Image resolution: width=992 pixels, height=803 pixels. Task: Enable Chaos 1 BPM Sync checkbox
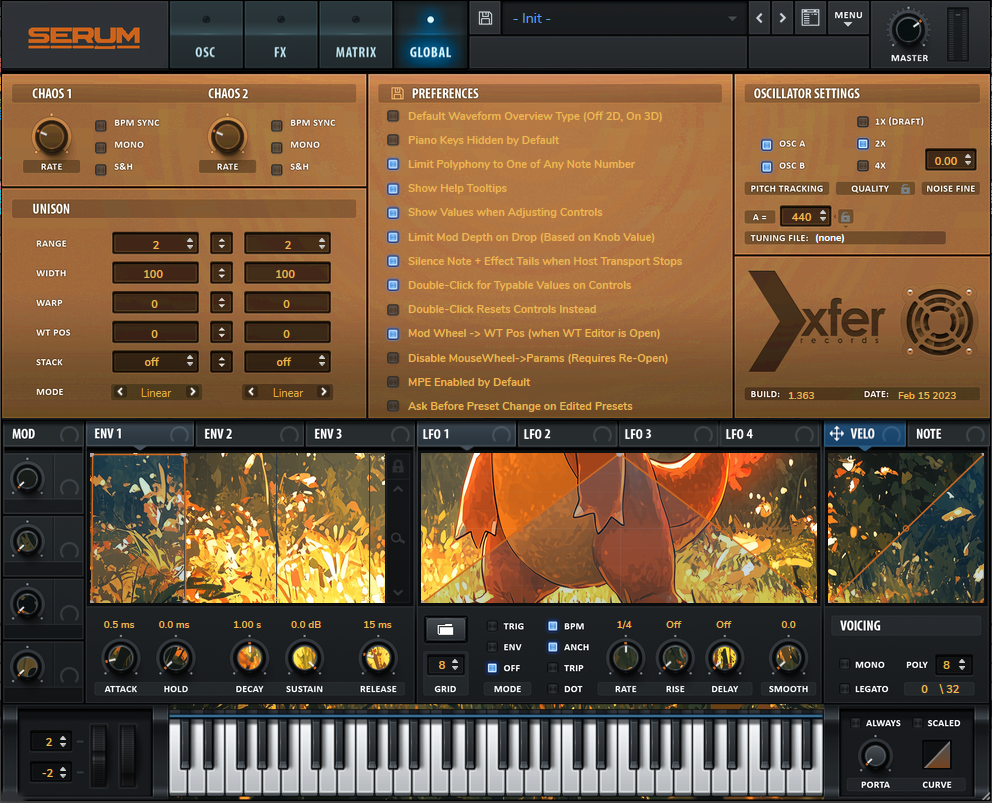click(101, 125)
